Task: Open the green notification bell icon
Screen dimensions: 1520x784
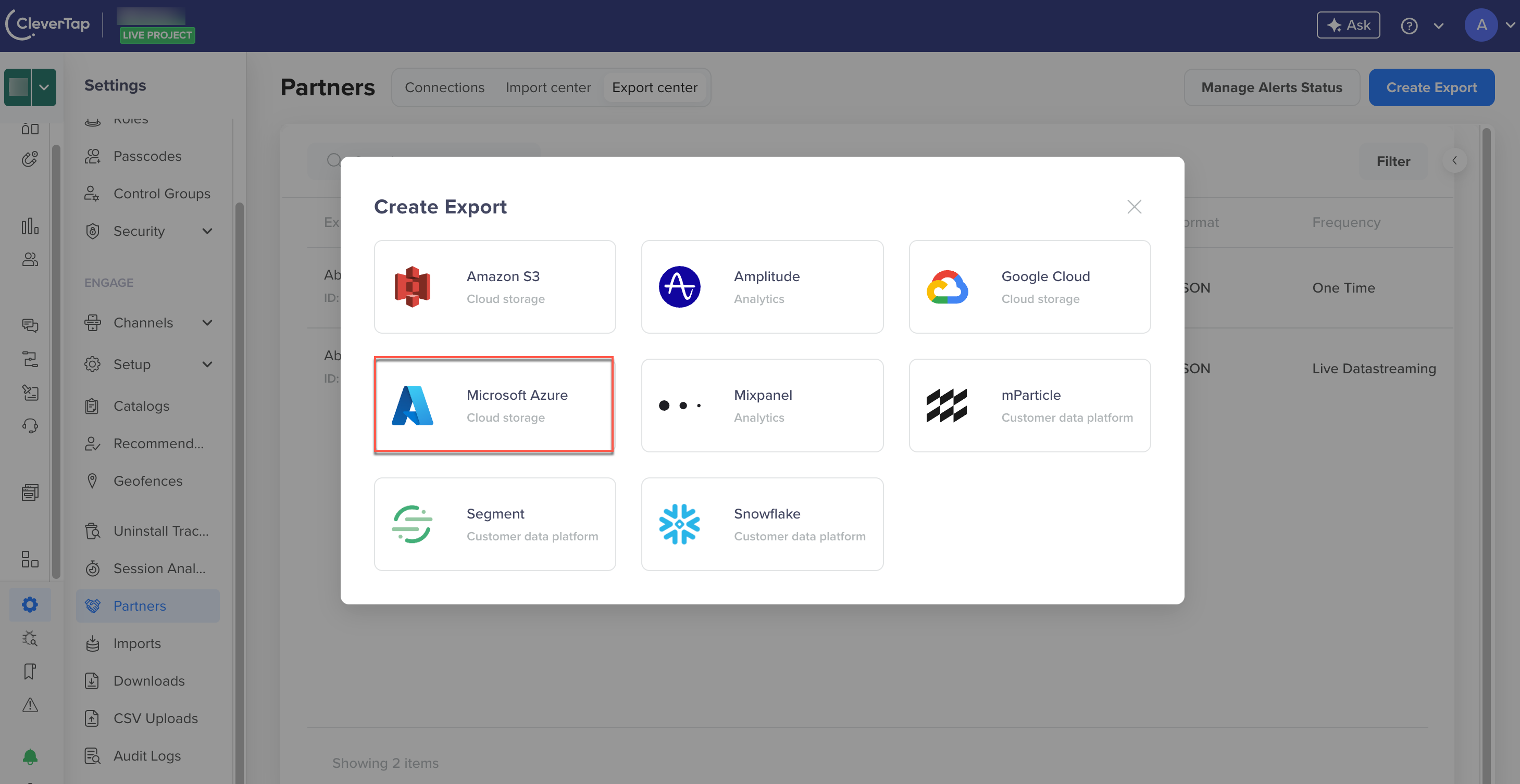Action: (x=30, y=757)
